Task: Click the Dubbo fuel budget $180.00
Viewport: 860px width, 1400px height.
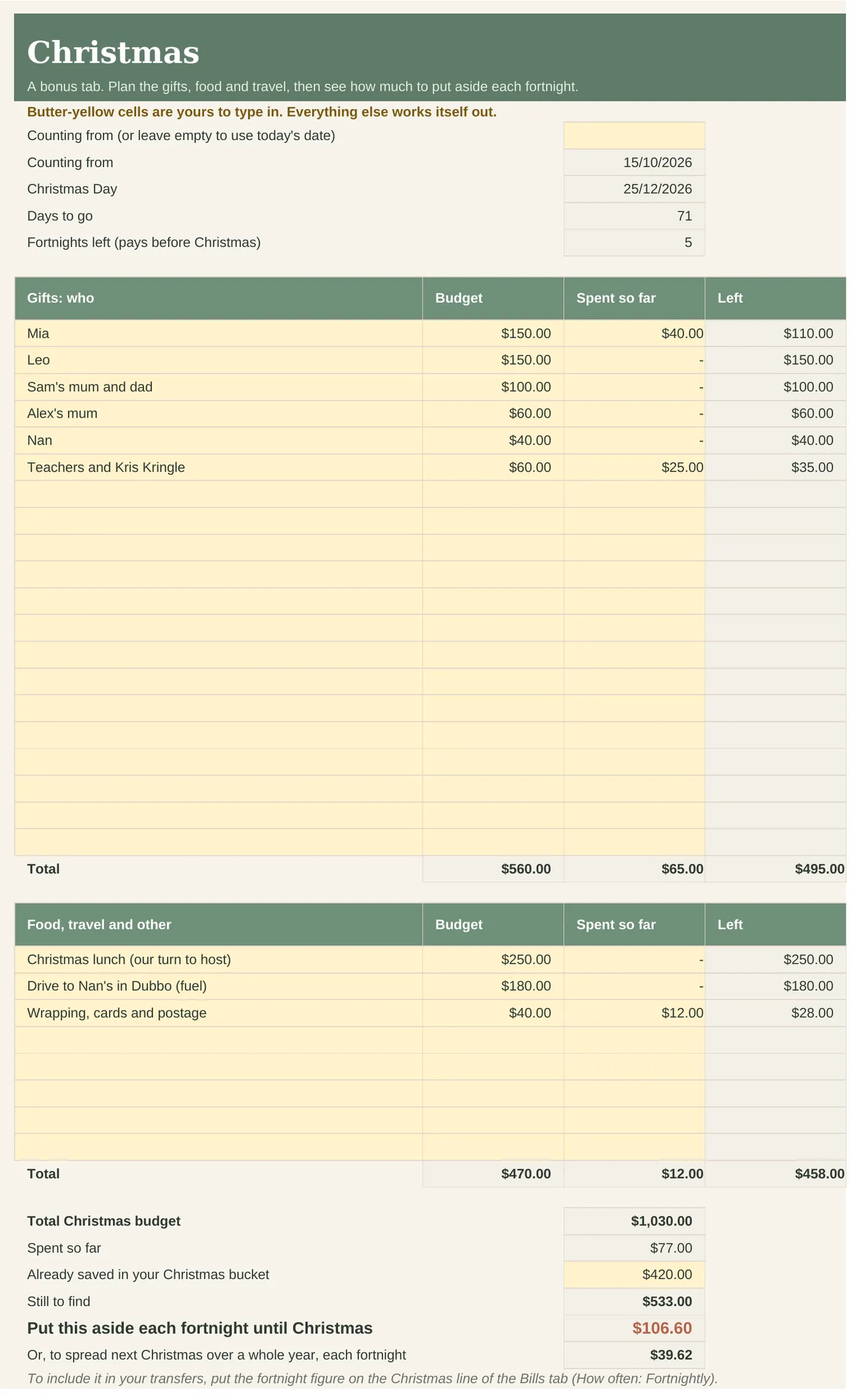Action: pos(493,986)
